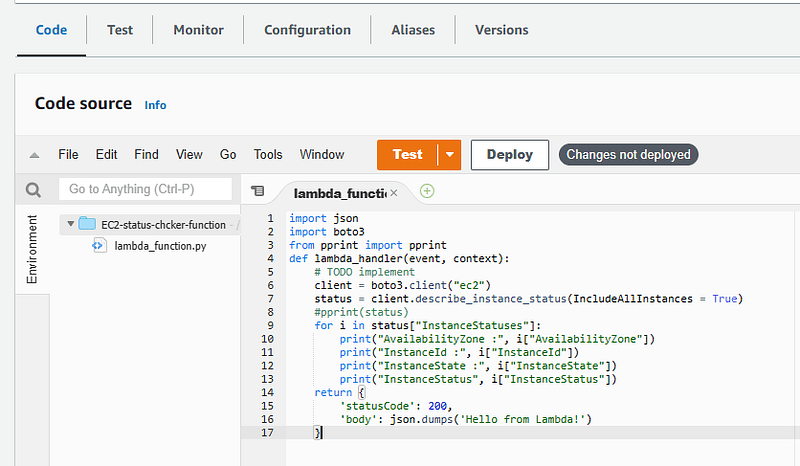Click 'describe_instance_status' in line 7
This screenshot has width=800, height=466.
click(491, 299)
